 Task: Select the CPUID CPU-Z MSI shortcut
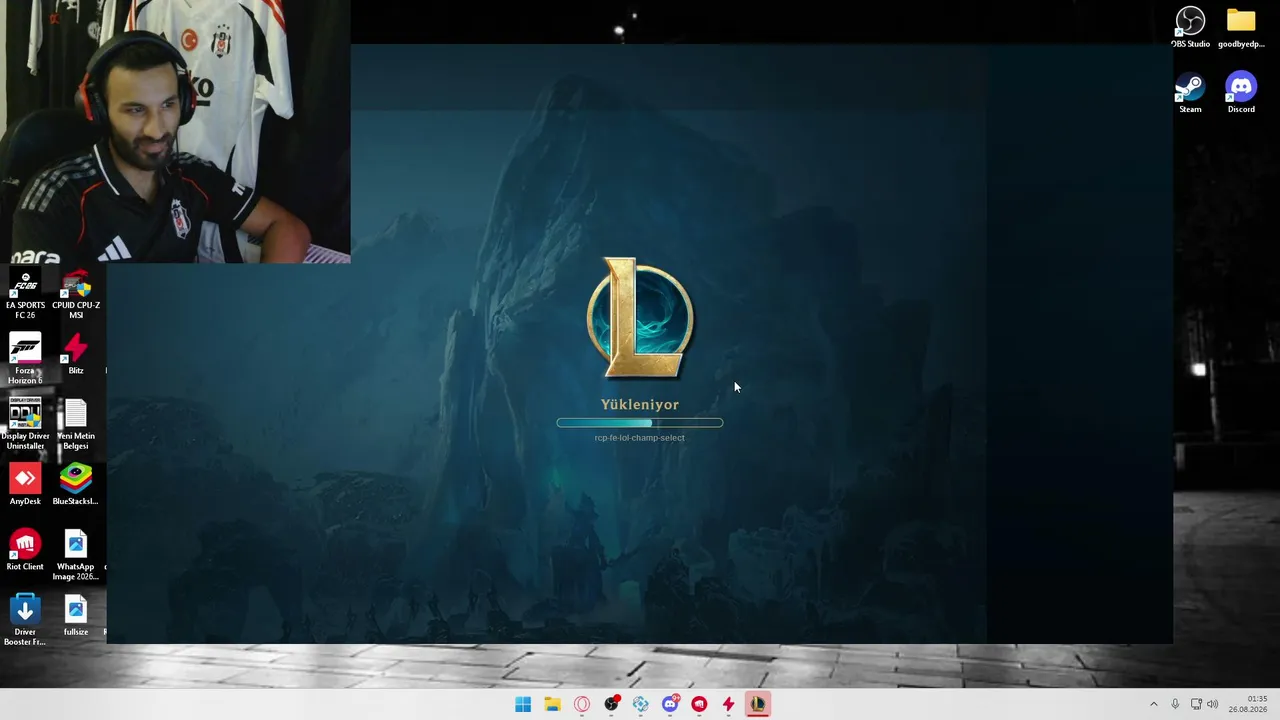[x=76, y=294]
